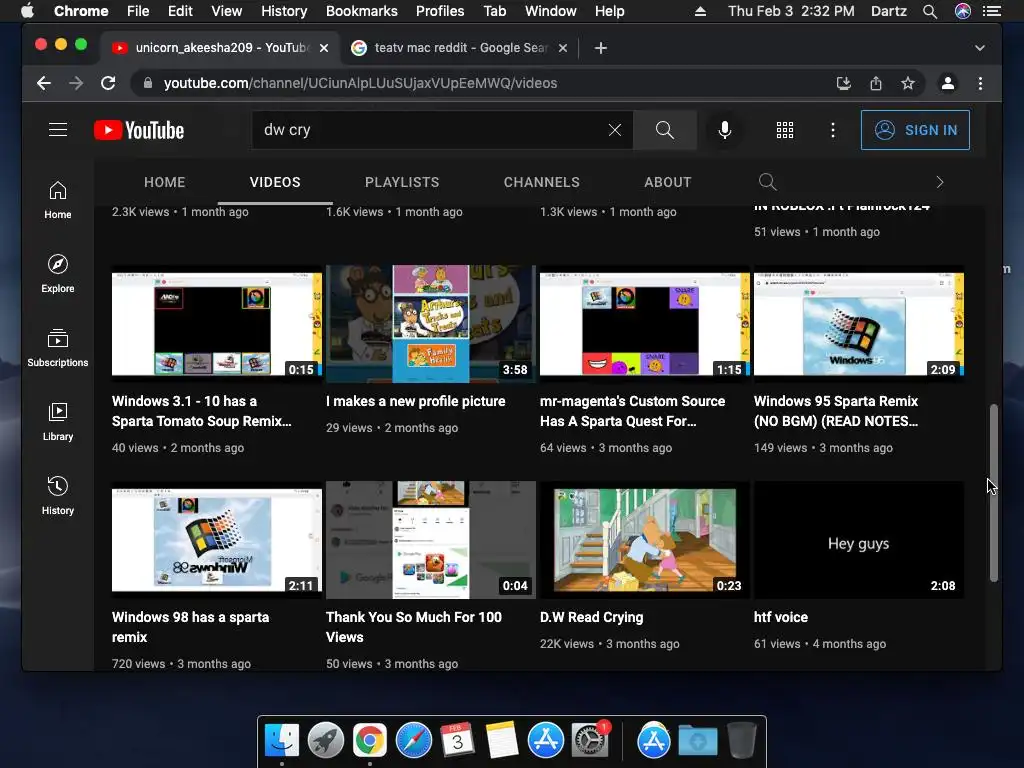Close the unicorn_akeesha209 YouTube tab
This screenshot has height=768, width=1024.
[324, 48]
